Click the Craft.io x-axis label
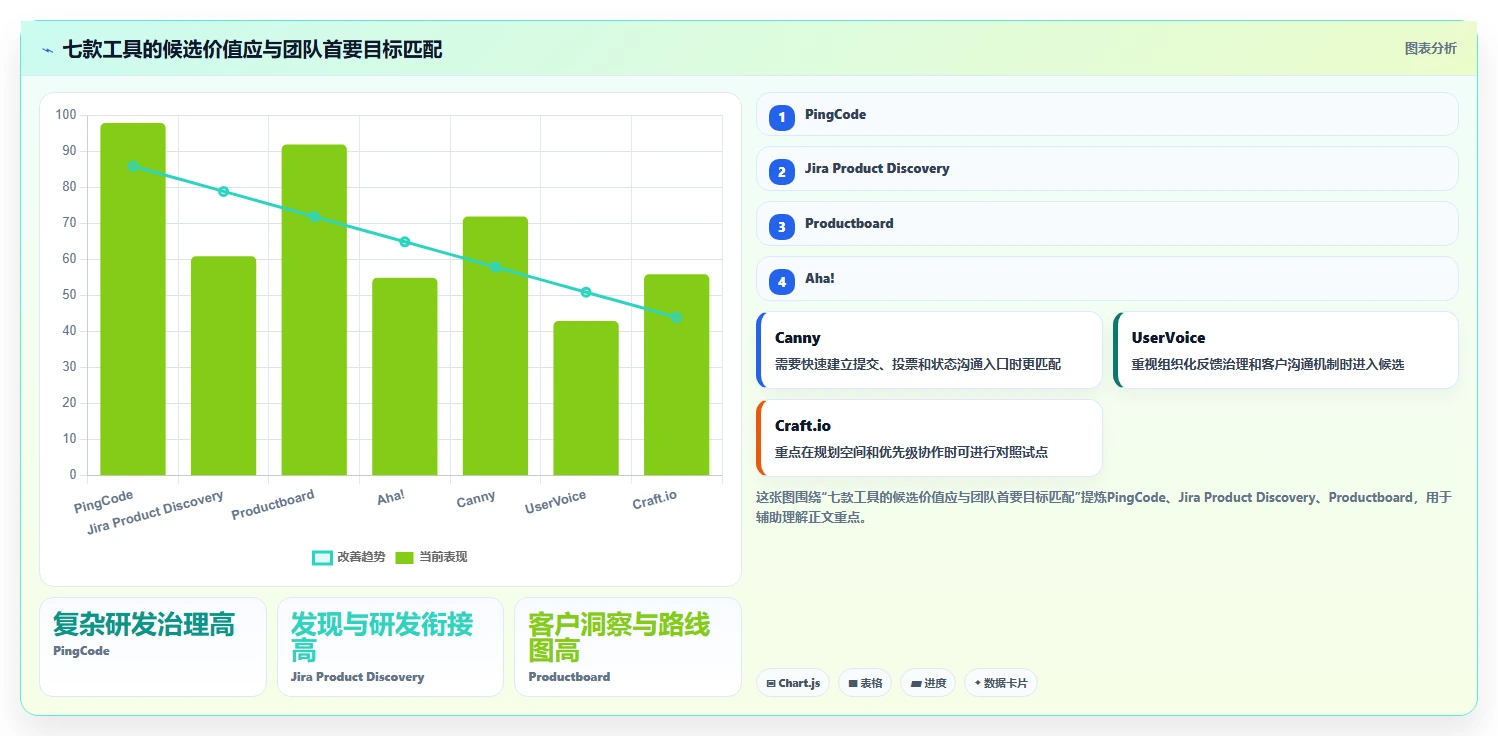The image size is (1498, 736). (x=654, y=500)
